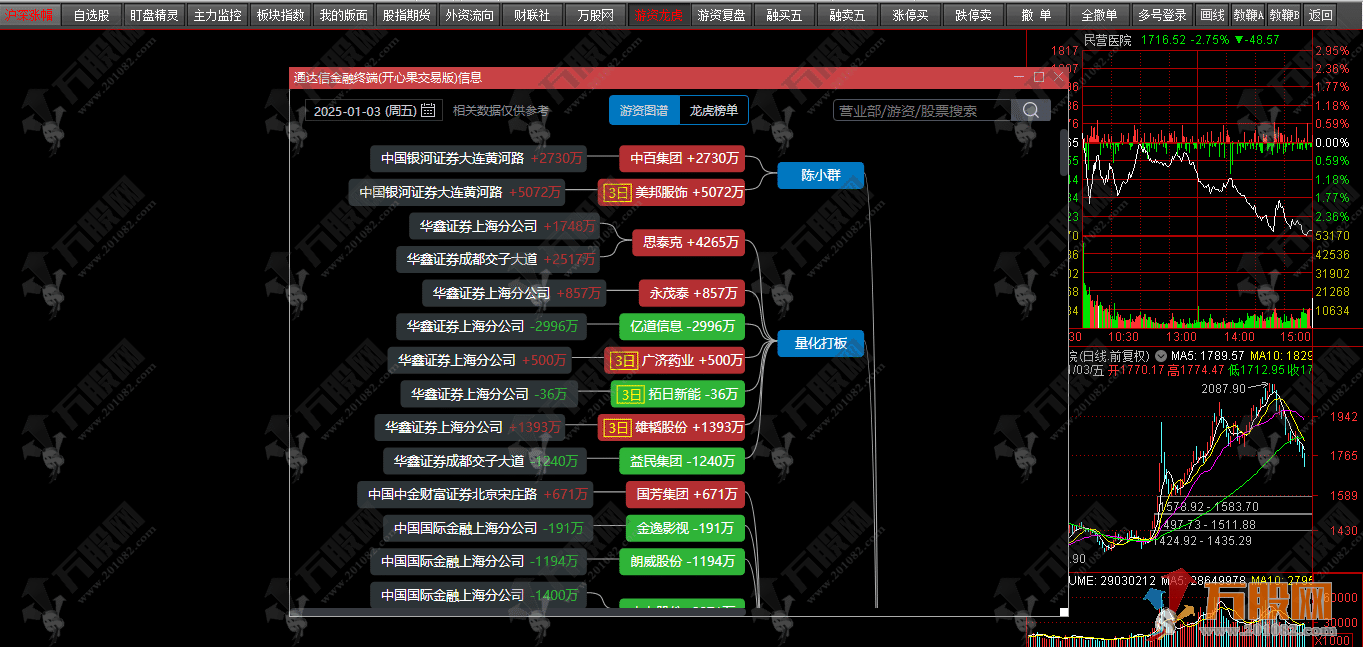This screenshot has width=1363, height=647.
Task: Select the 永茂泰 +857万 stock node
Action: [692, 293]
